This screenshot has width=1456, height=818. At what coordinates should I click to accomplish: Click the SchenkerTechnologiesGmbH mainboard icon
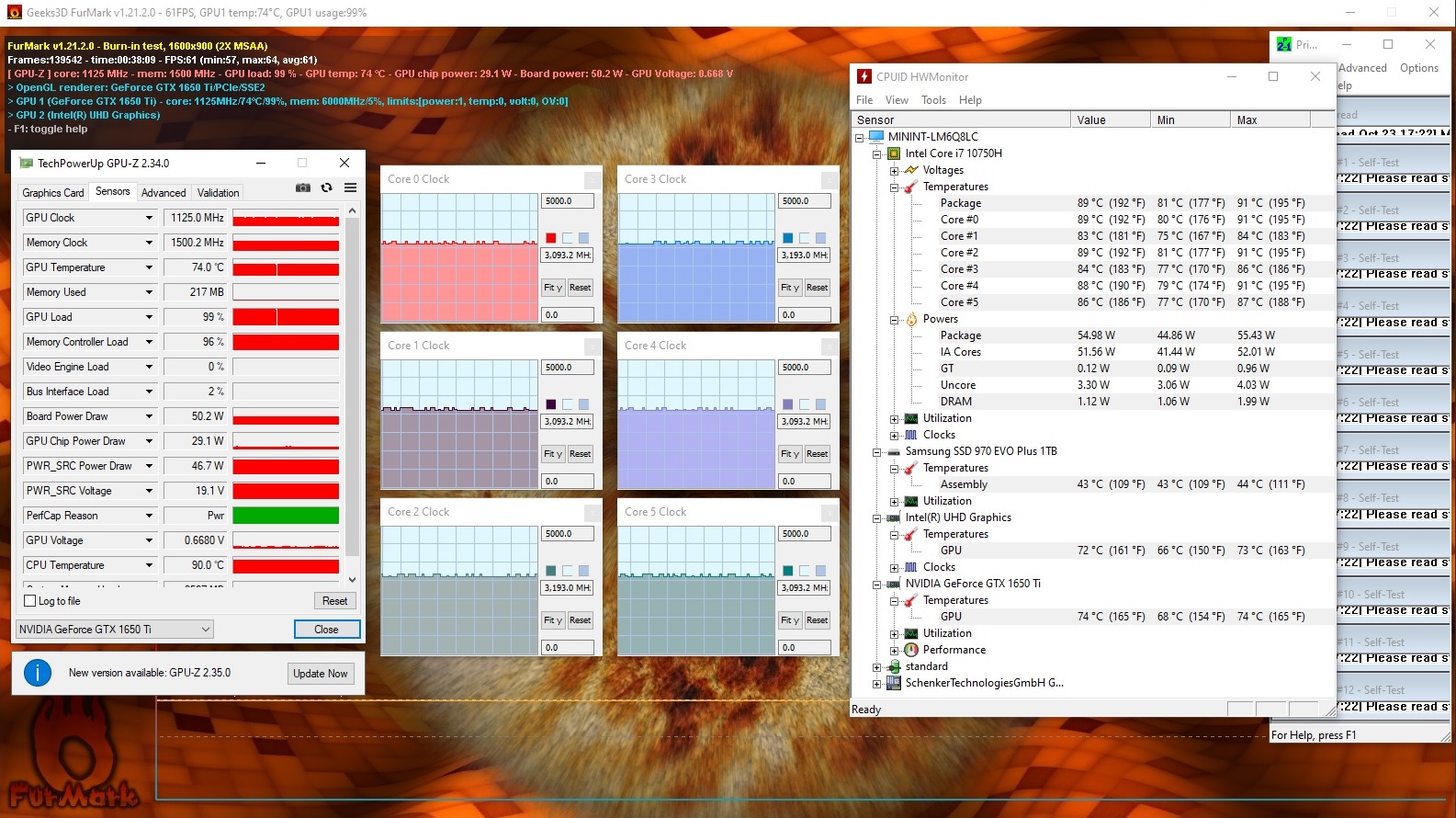[x=894, y=683]
